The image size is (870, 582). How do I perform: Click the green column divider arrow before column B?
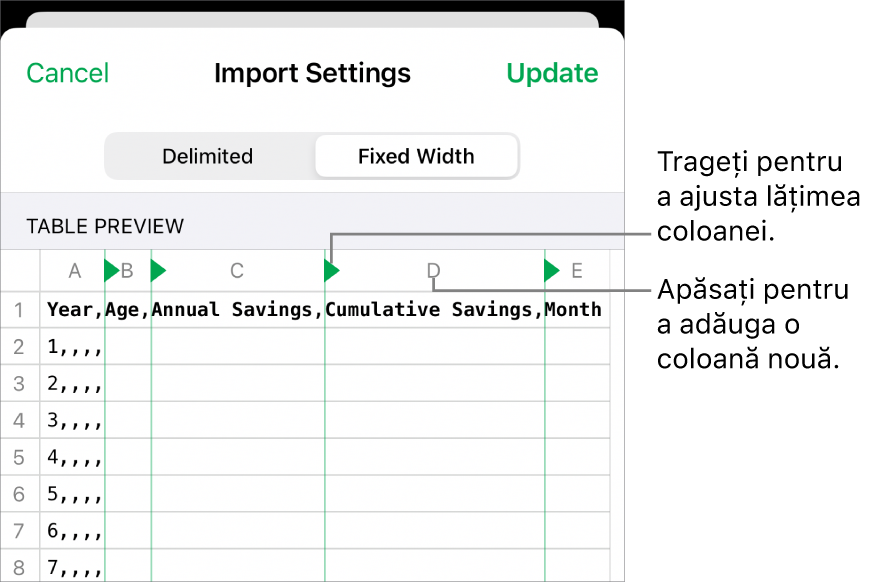[x=111, y=270]
